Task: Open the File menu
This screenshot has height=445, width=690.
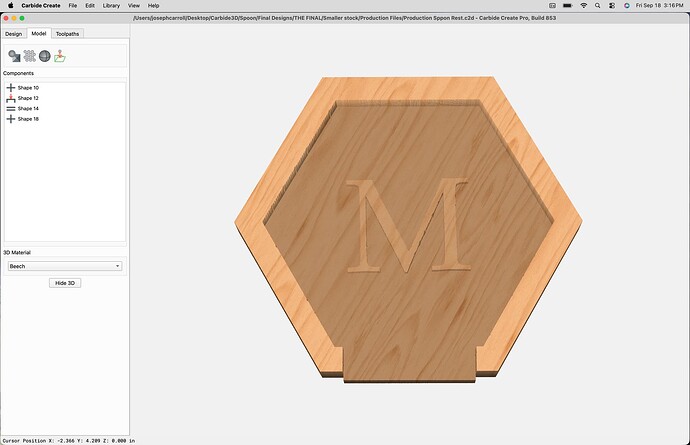Action: (73, 6)
